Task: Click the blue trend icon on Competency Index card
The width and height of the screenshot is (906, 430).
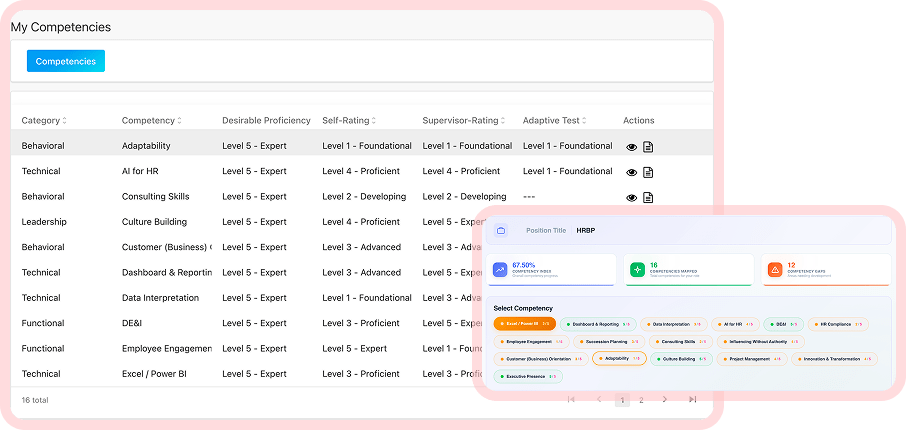Action: point(500,269)
